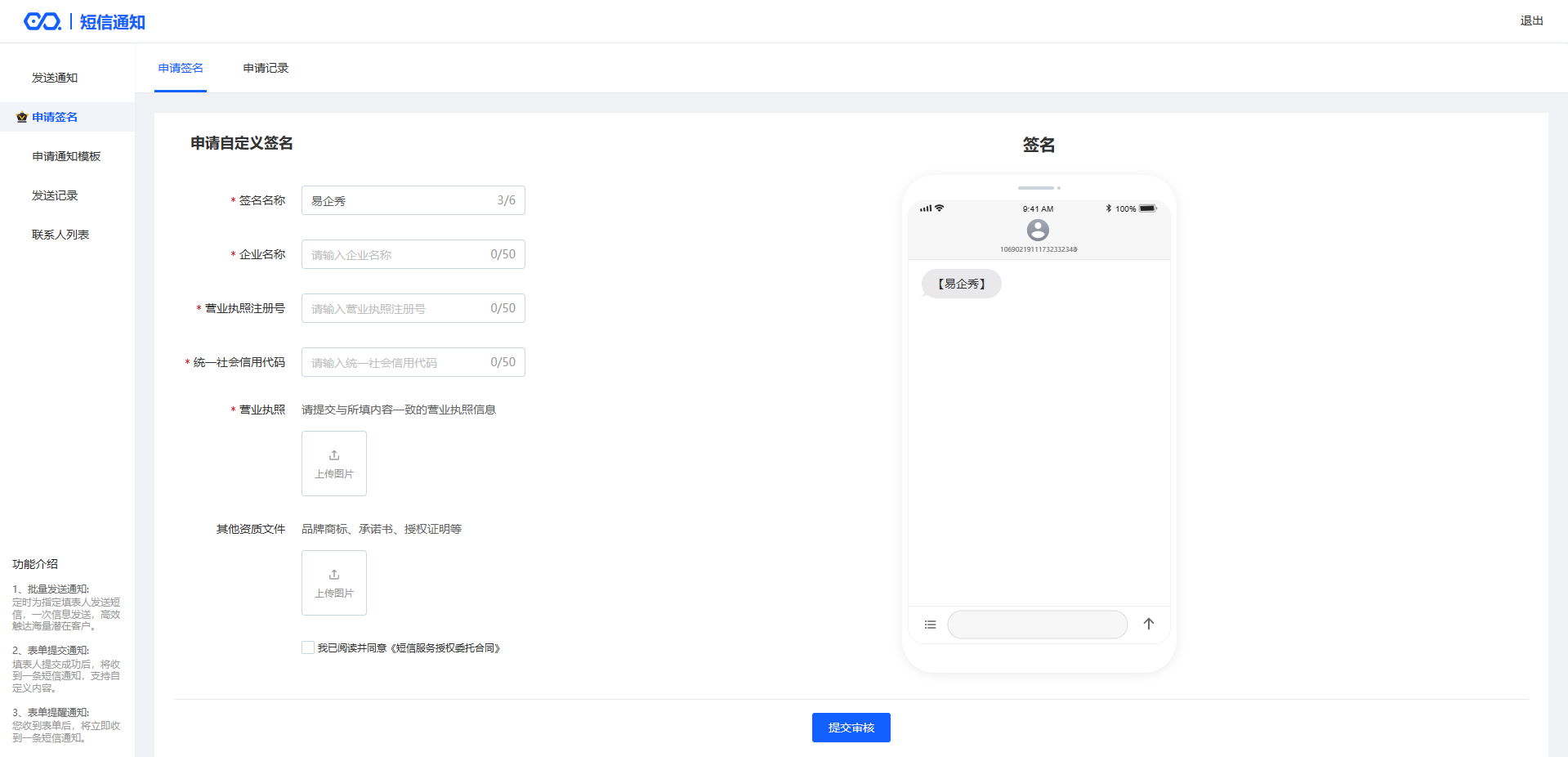Click the 3/6 character counter
The image size is (1568, 757).
507,200
